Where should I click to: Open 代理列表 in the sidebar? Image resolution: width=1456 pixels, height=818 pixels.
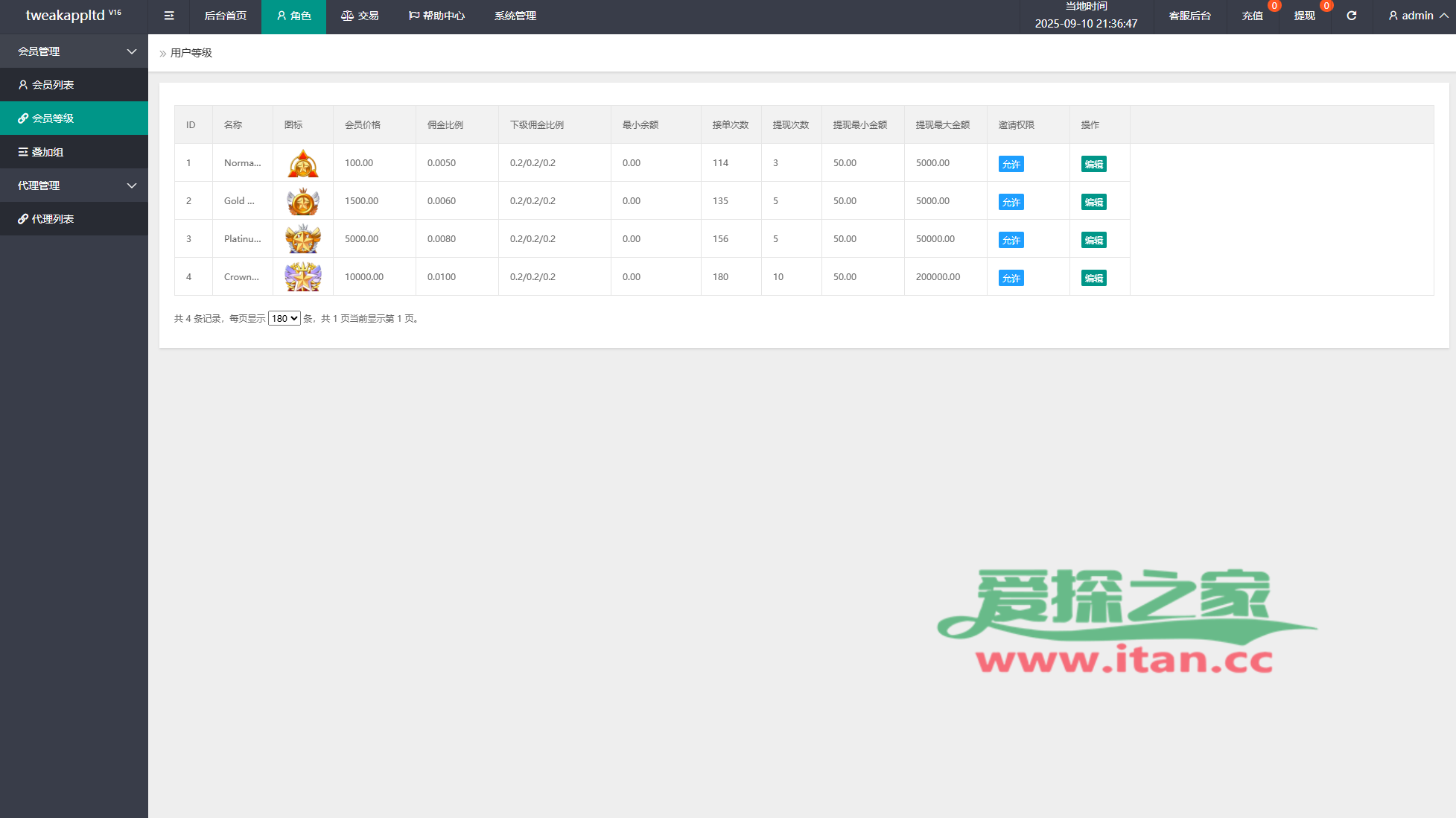(52, 219)
